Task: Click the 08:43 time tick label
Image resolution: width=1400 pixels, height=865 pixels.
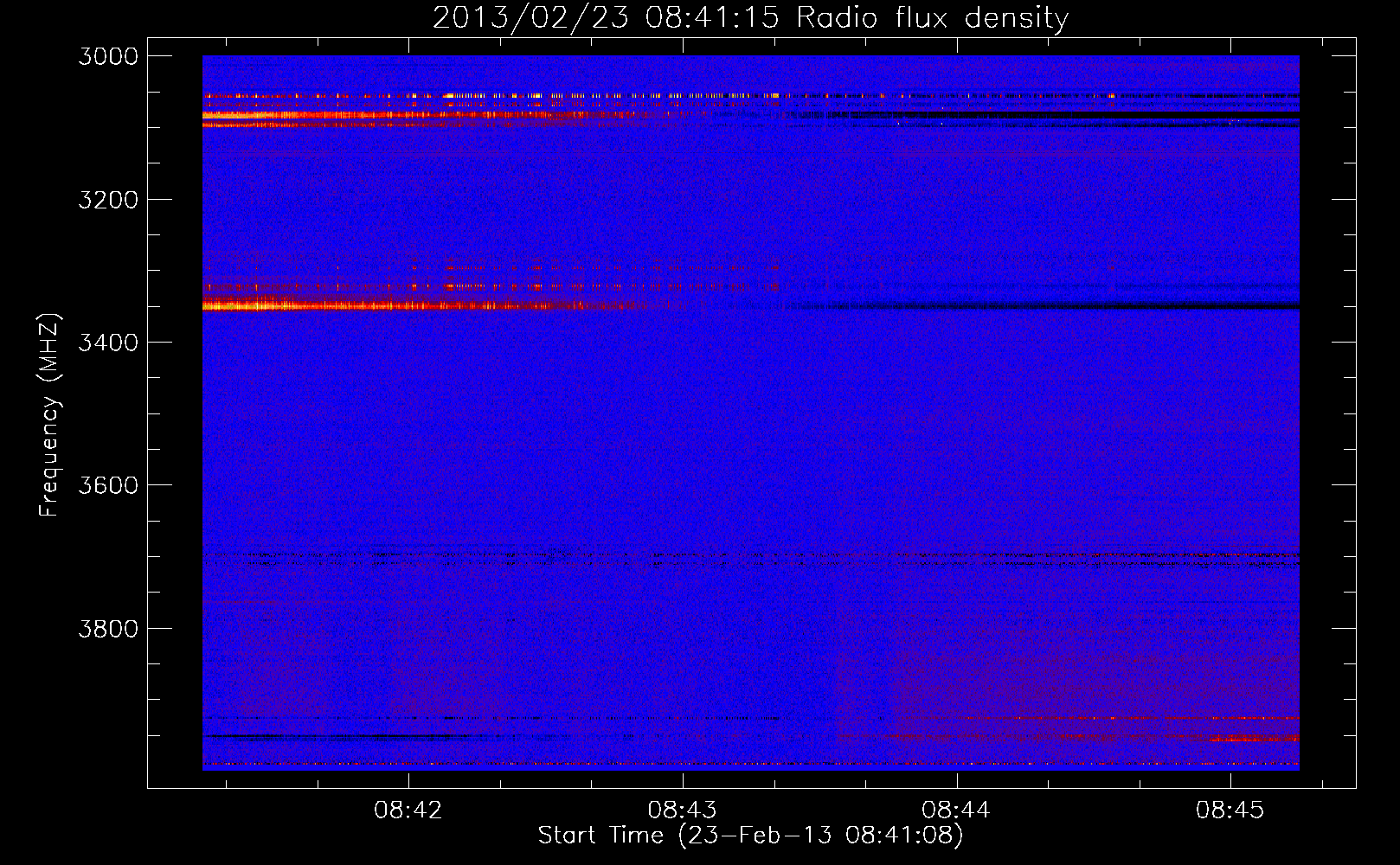Action: [683, 810]
